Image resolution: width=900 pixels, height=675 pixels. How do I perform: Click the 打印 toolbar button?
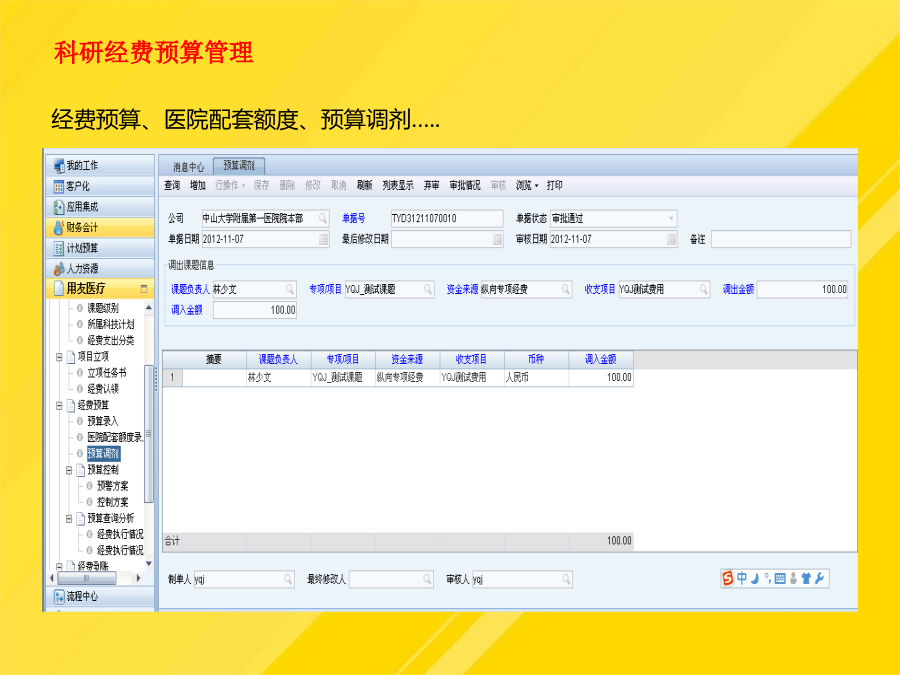pyautogui.click(x=554, y=185)
